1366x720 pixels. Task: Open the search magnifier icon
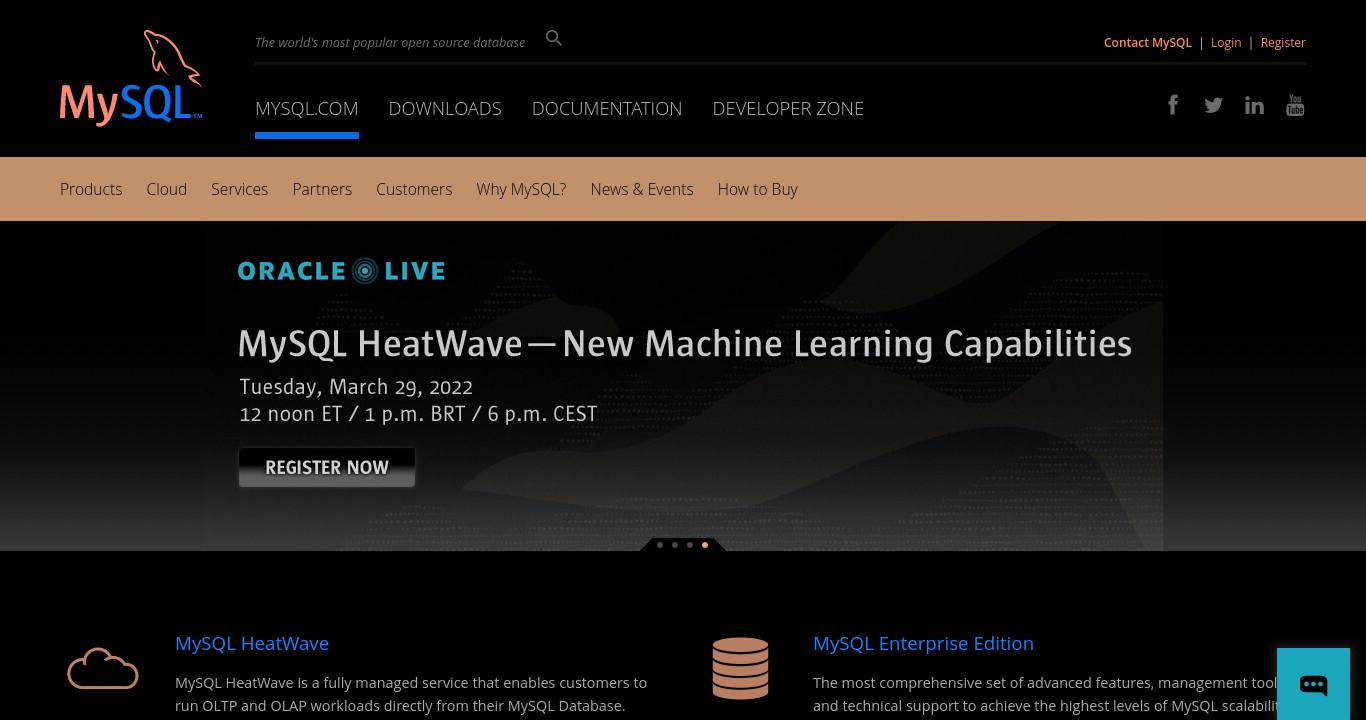coord(554,38)
